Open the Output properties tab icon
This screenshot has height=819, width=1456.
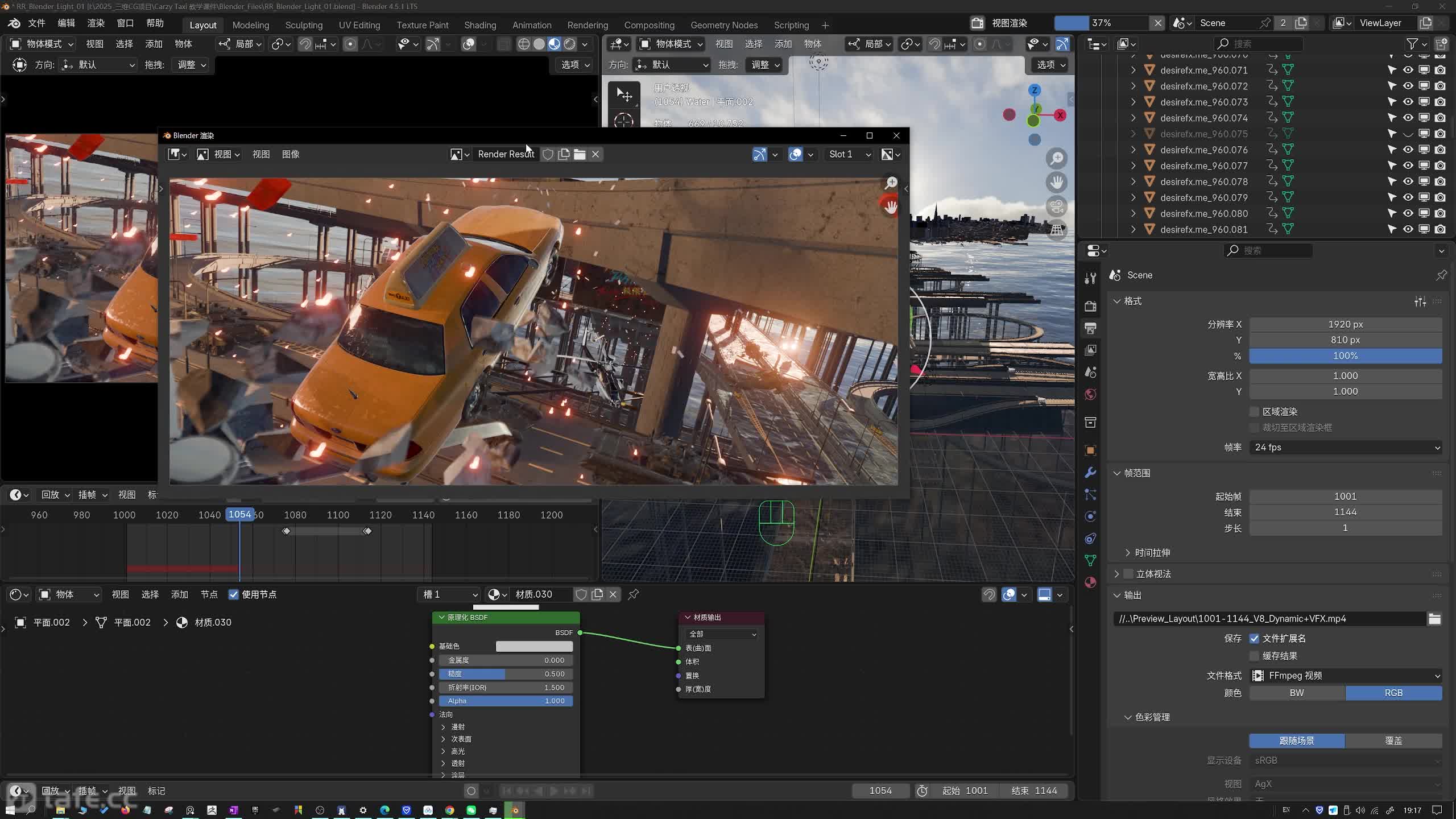[x=1090, y=328]
